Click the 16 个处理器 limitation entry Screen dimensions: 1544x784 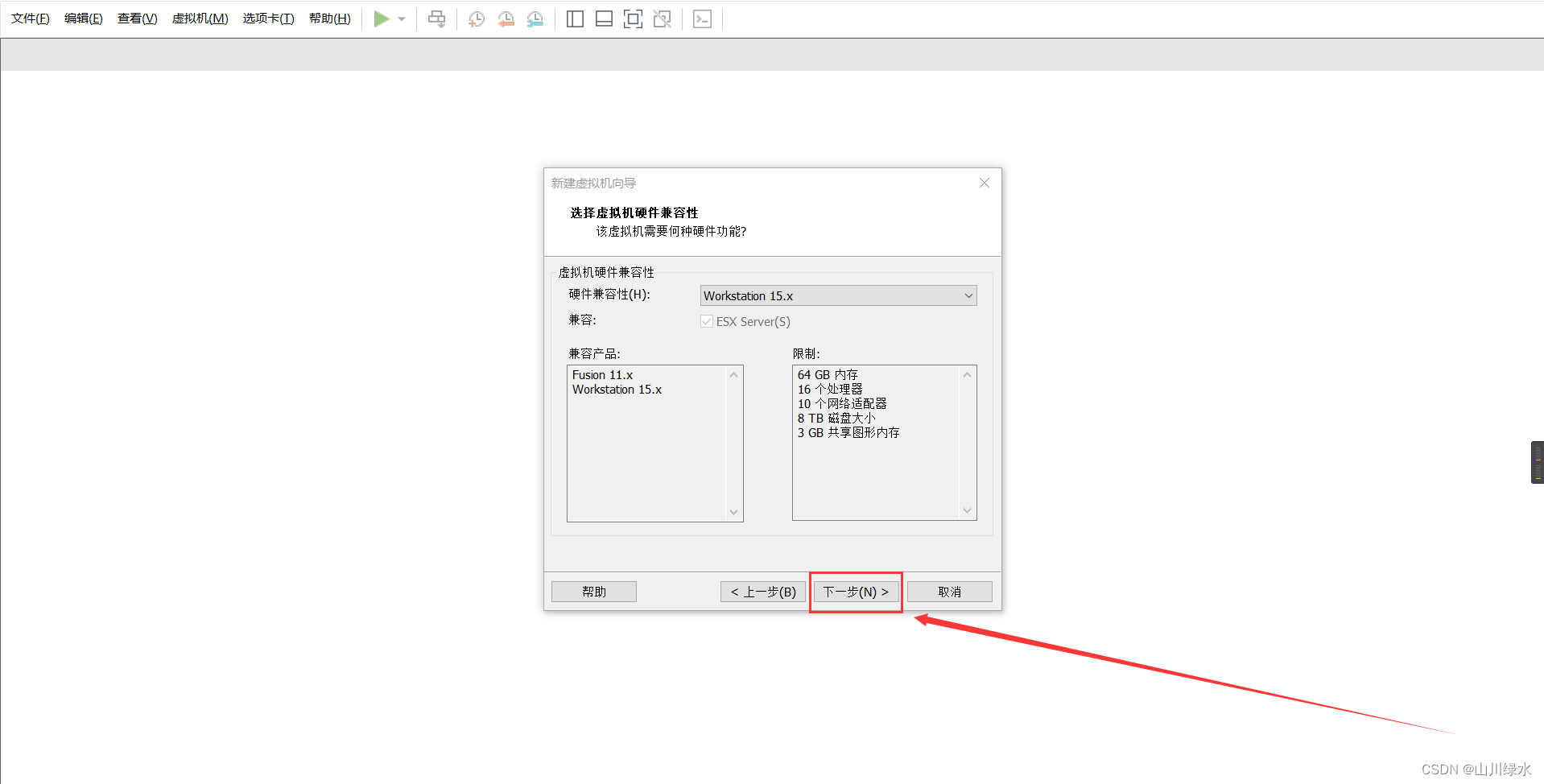(x=830, y=390)
